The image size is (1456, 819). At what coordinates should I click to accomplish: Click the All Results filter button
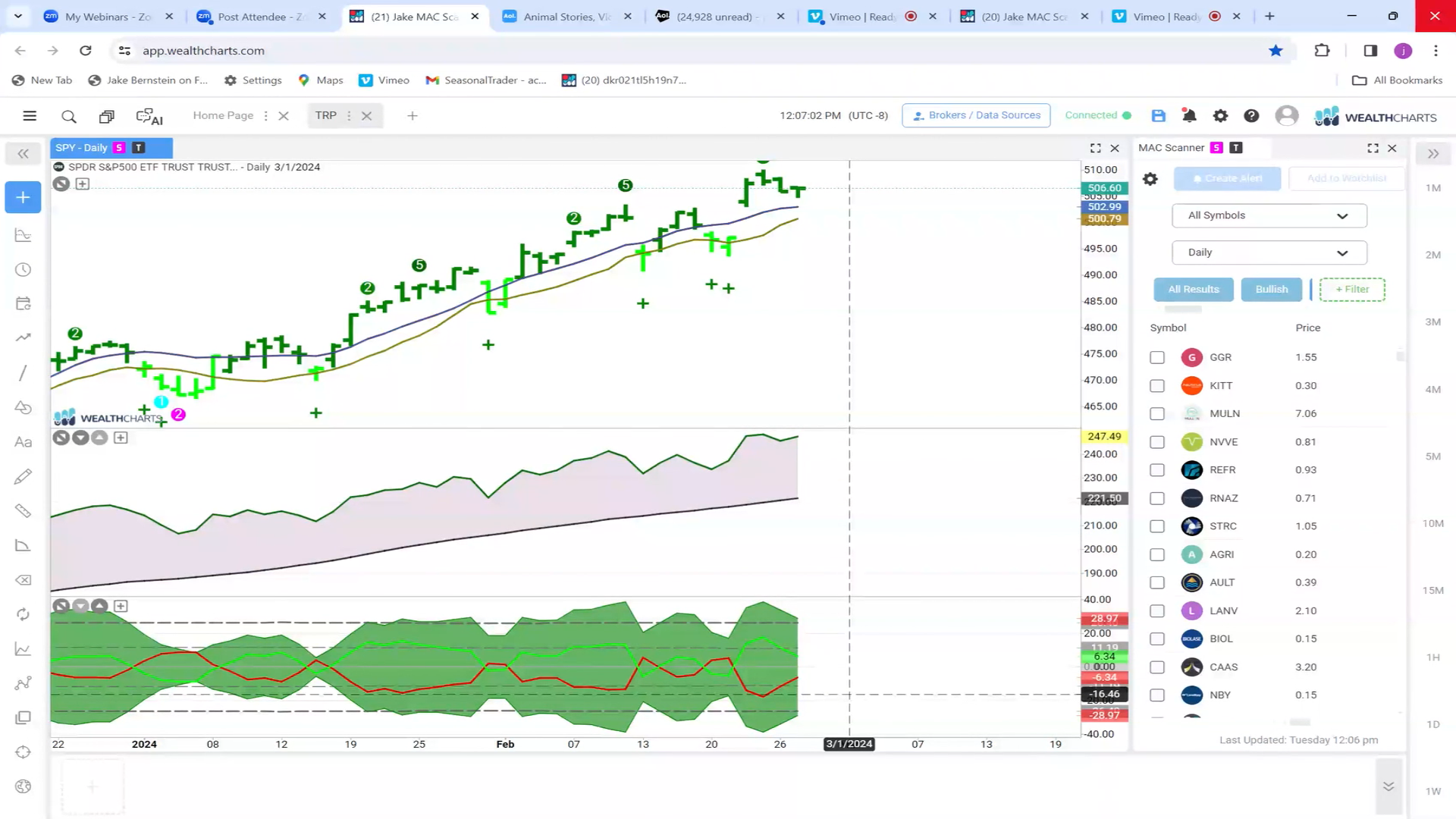click(1194, 289)
